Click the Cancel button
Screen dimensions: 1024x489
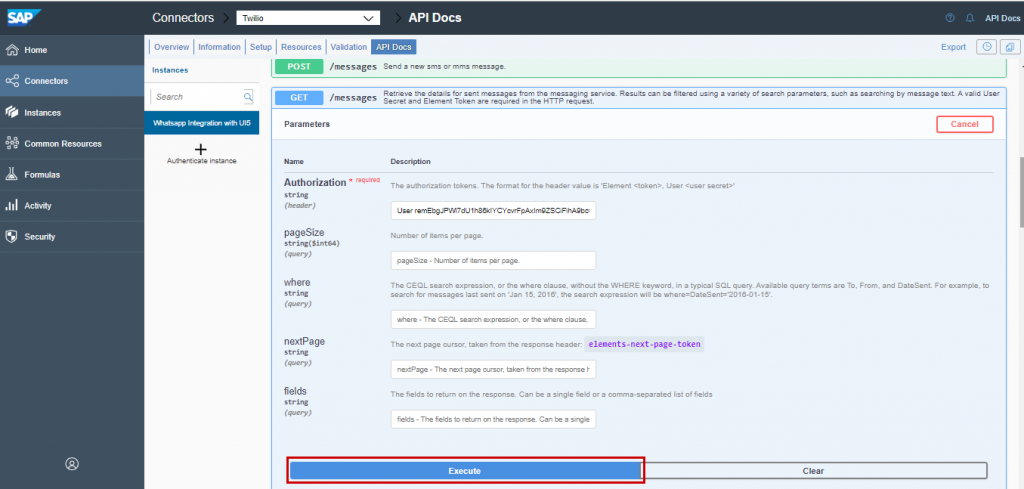965,124
